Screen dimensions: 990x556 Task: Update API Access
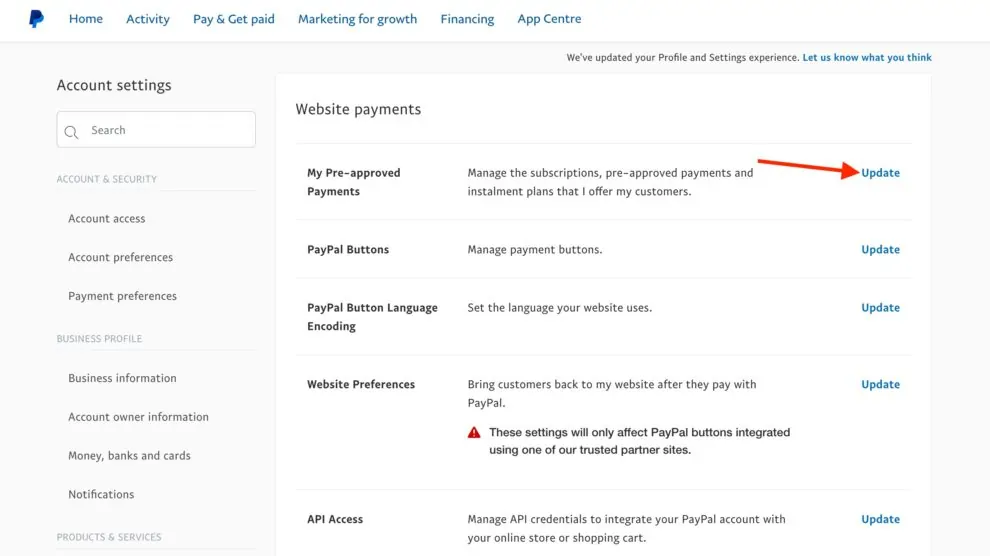[x=880, y=519]
